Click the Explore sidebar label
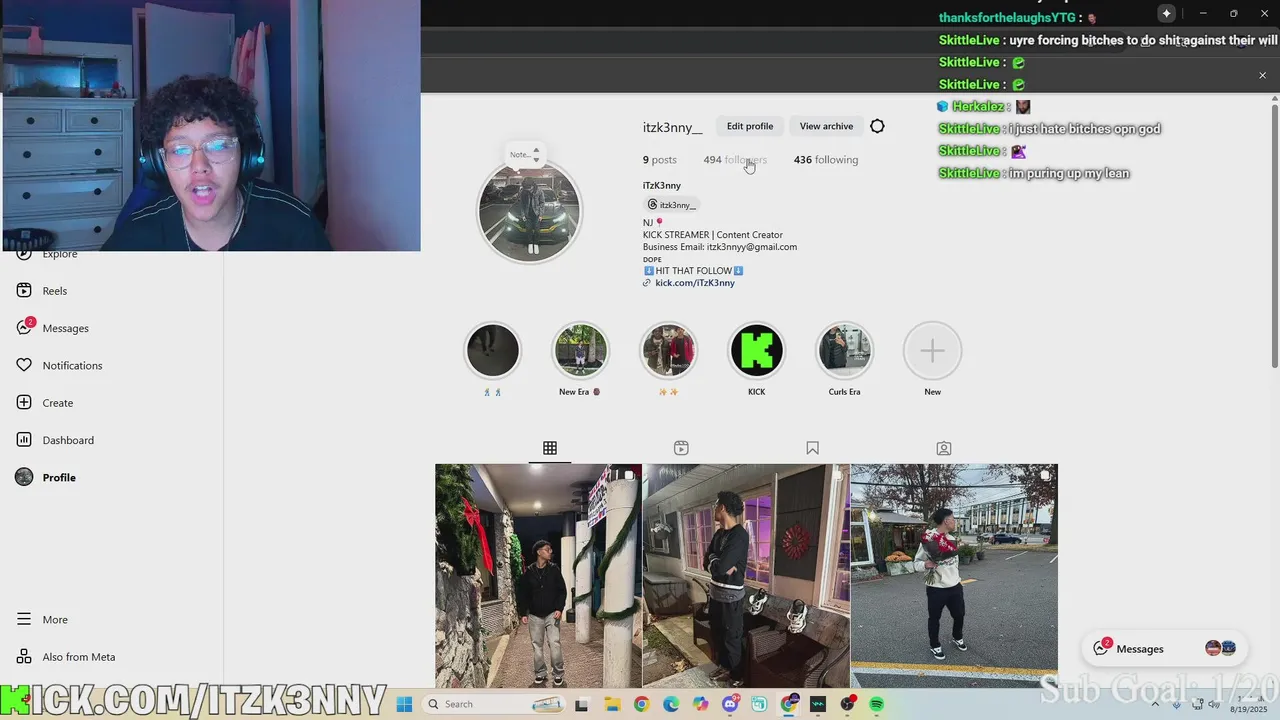 click(x=59, y=254)
